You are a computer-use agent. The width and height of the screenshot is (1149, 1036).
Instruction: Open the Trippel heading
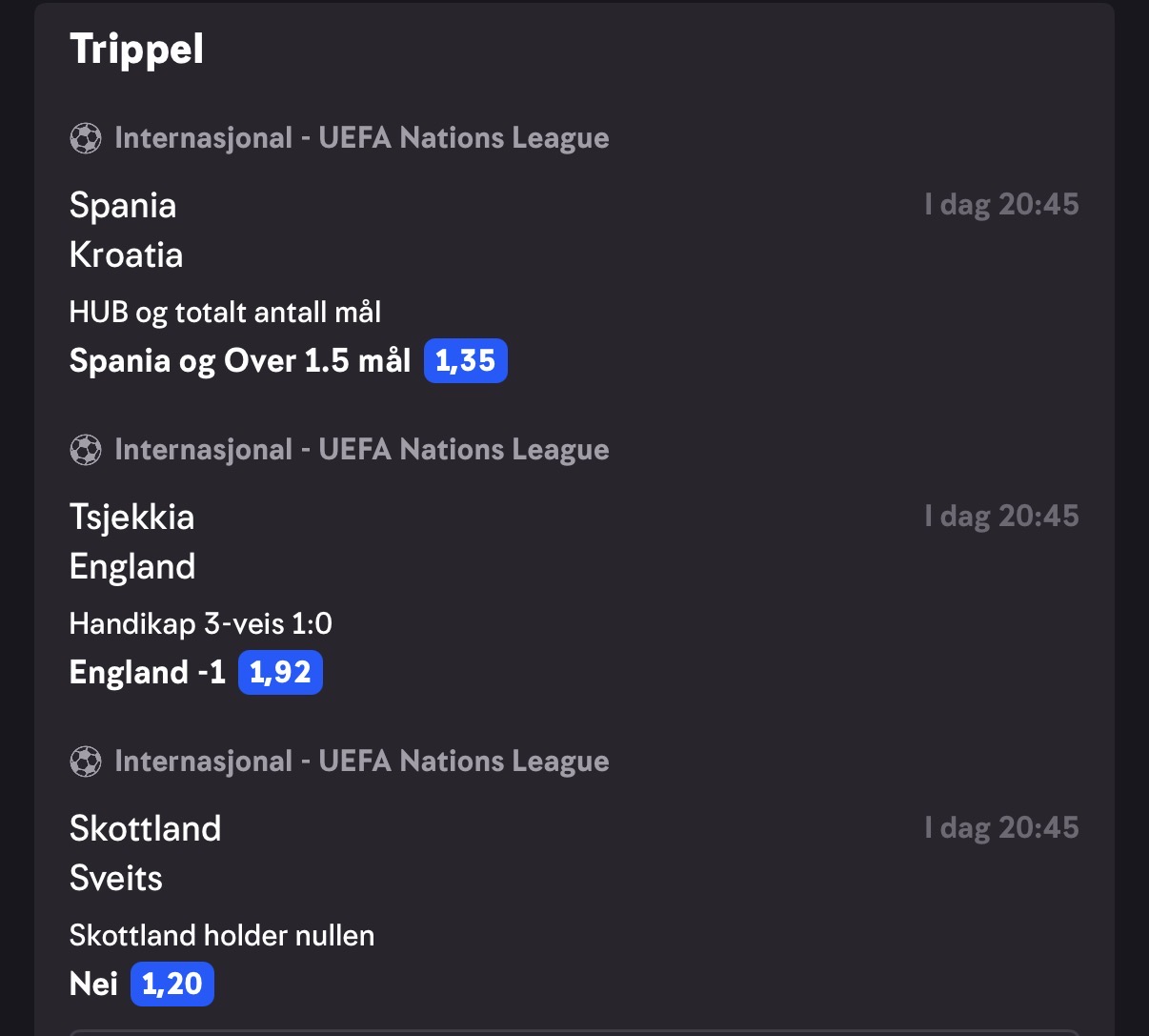point(137,49)
